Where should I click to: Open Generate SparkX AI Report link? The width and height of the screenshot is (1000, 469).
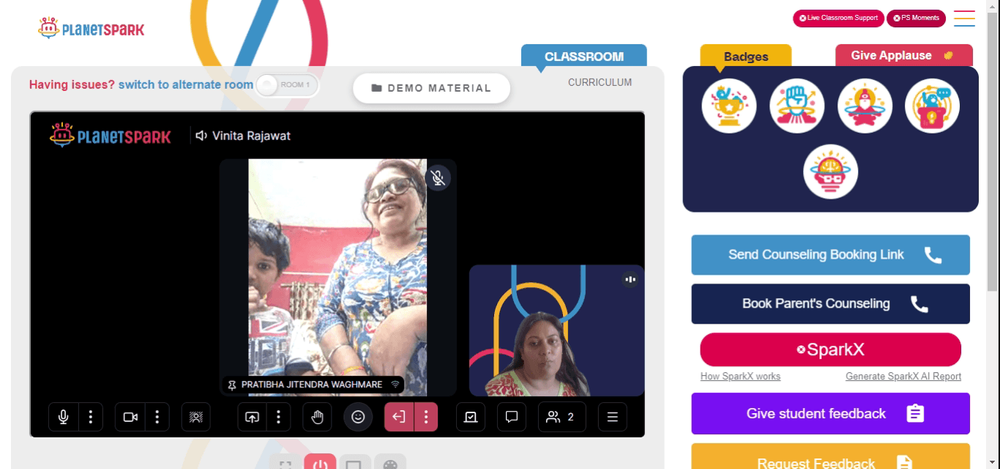(x=903, y=376)
